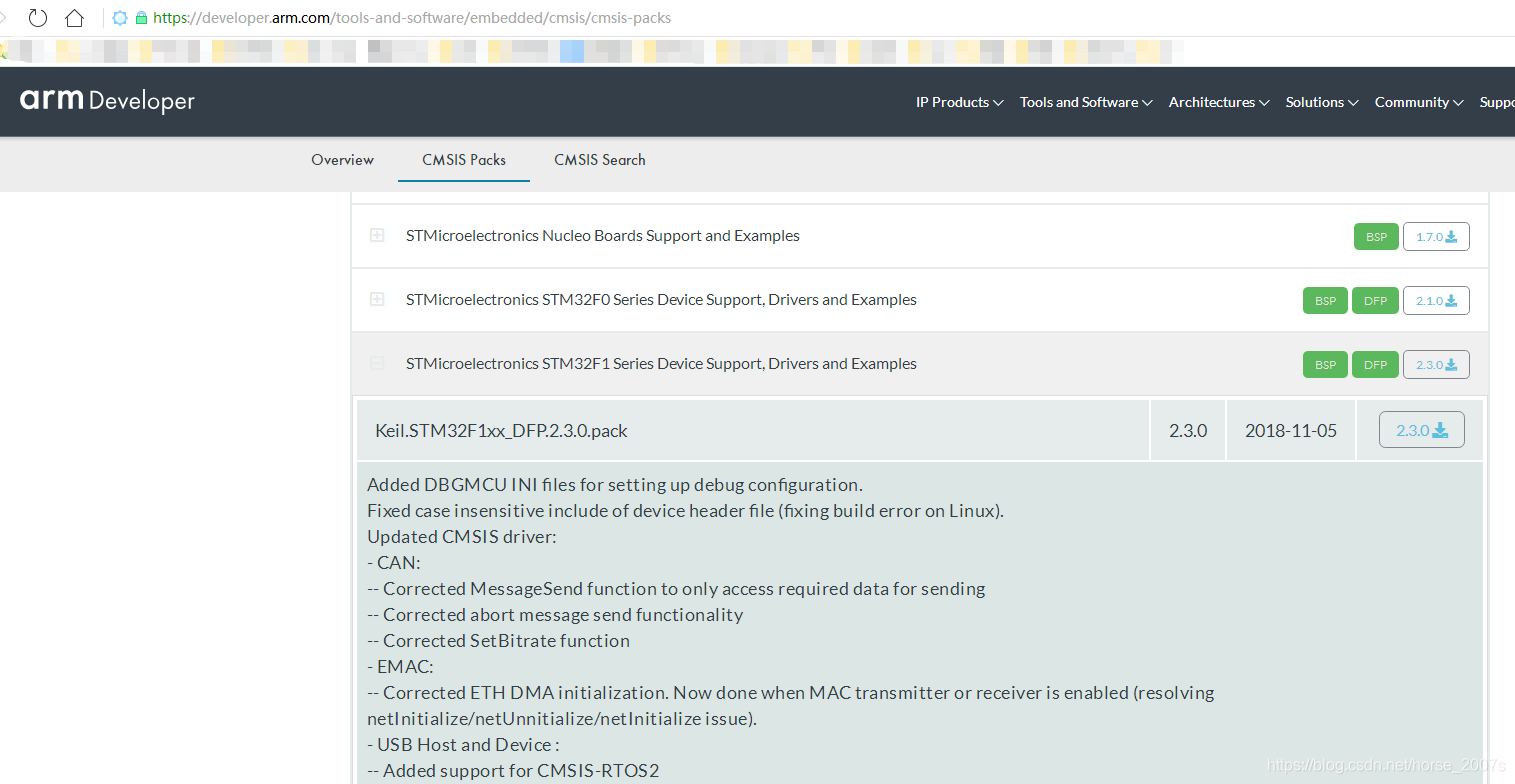Download STM32F1 pack 2.3.0 in header row
The image size is (1515, 784).
[1436, 365]
